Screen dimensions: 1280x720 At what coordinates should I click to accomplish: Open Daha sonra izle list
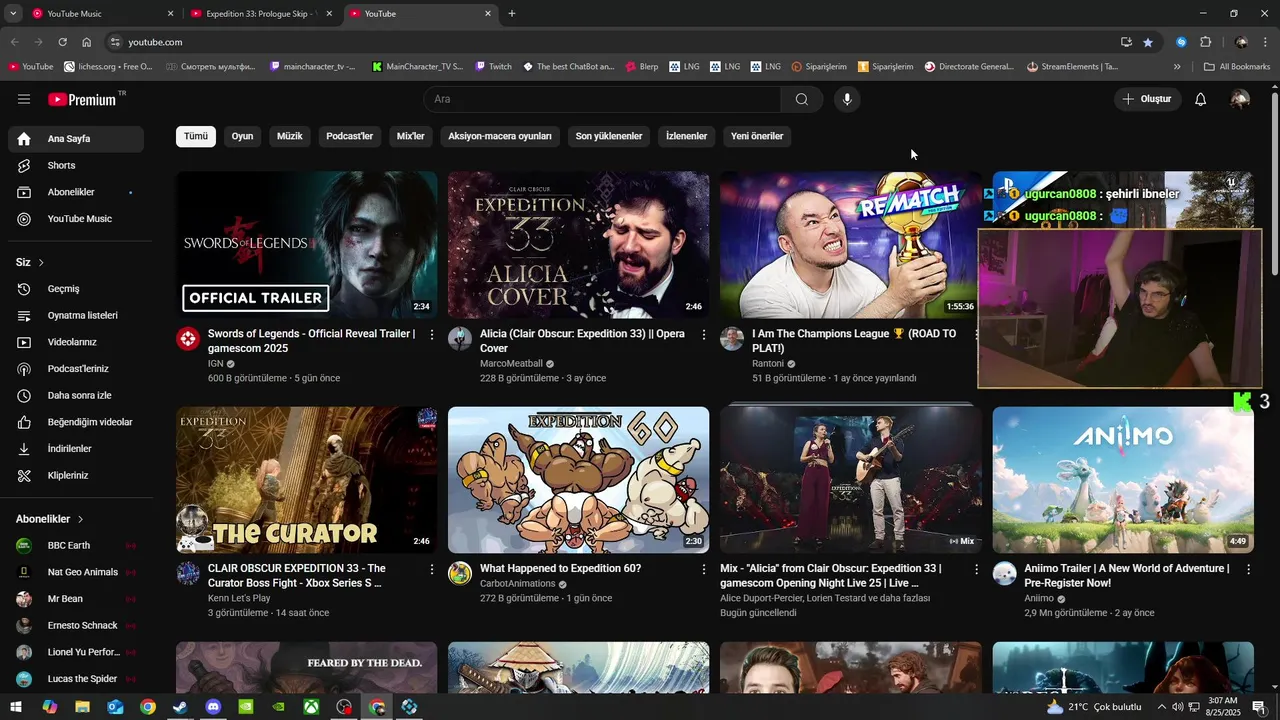click(76, 395)
